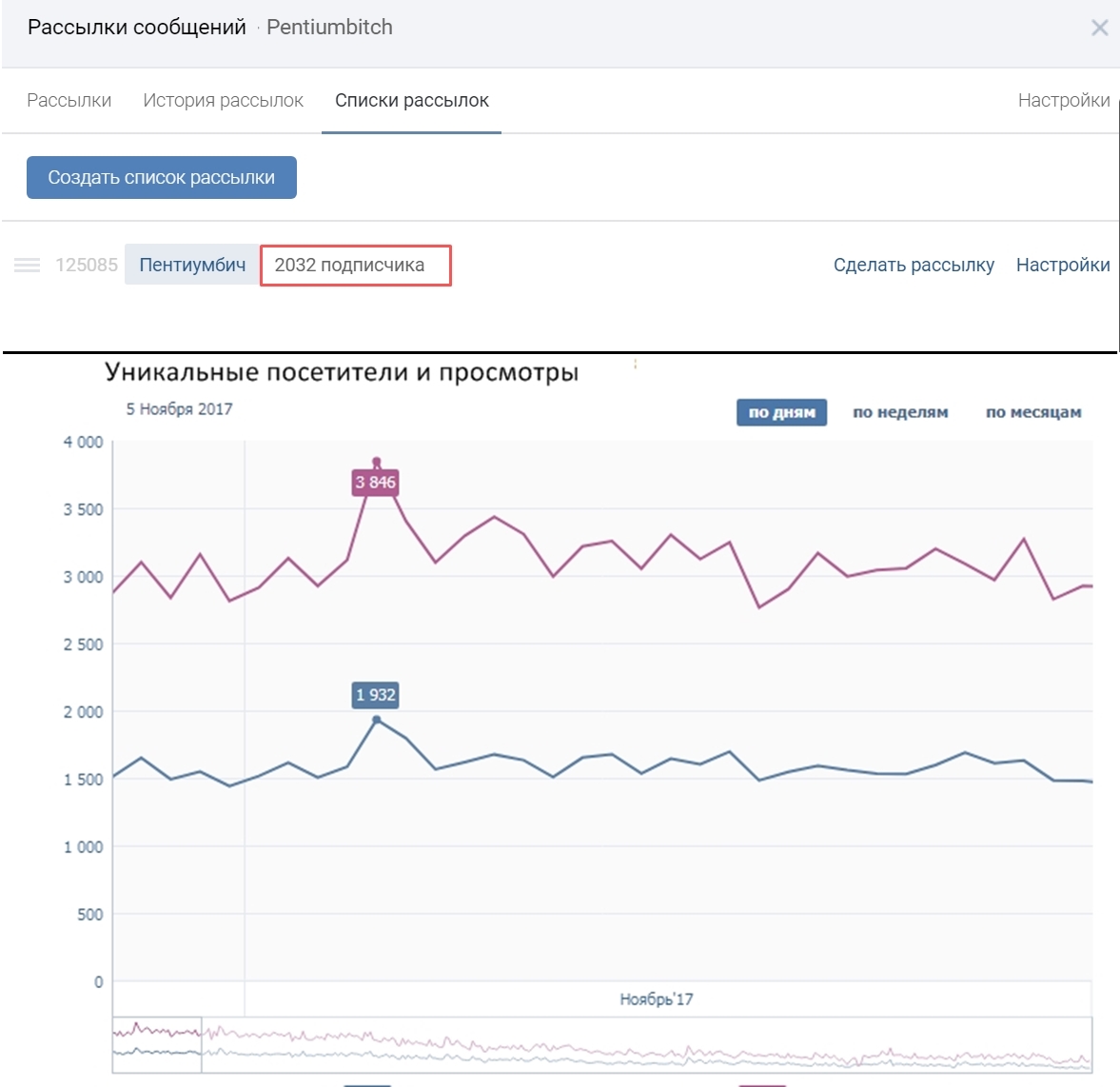Switch the chart to по дням view
This screenshot has width=1120, height=1087.
[781, 412]
